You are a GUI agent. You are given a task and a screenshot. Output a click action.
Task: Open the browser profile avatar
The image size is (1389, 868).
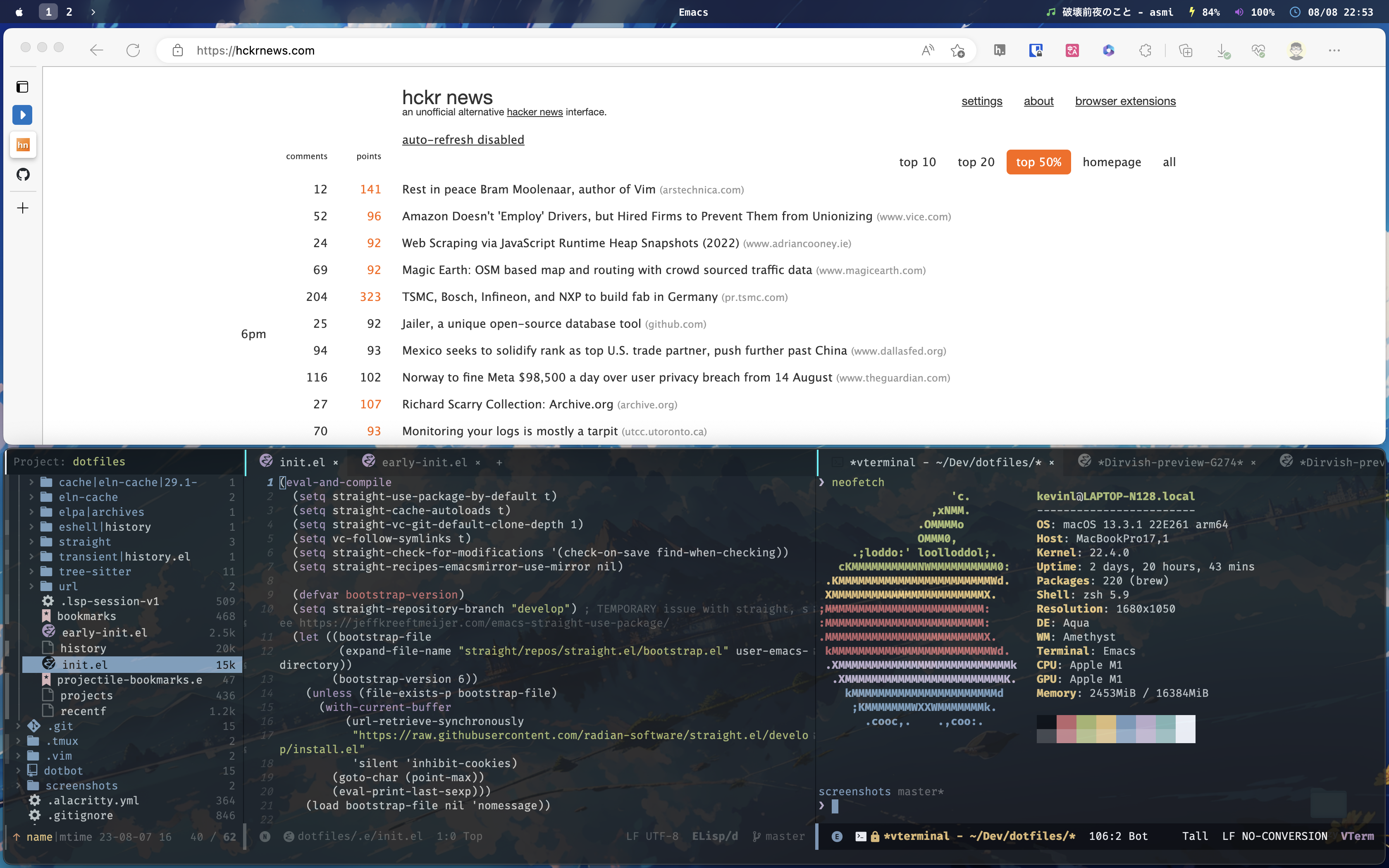(x=1296, y=50)
